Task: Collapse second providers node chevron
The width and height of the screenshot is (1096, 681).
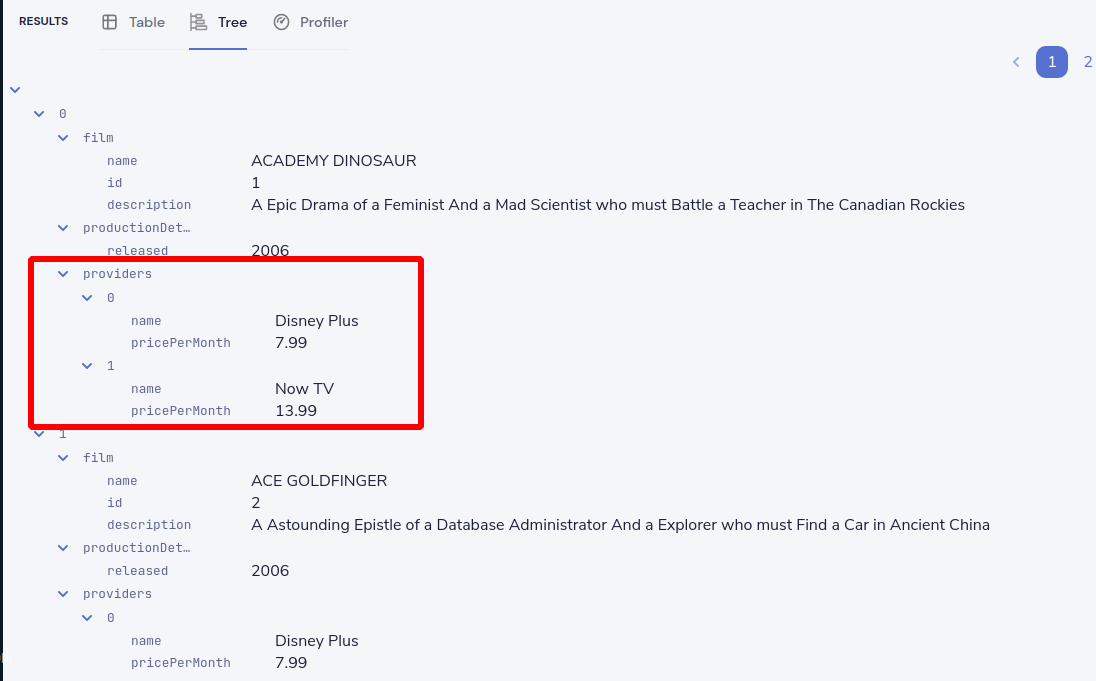Action: [63, 594]
